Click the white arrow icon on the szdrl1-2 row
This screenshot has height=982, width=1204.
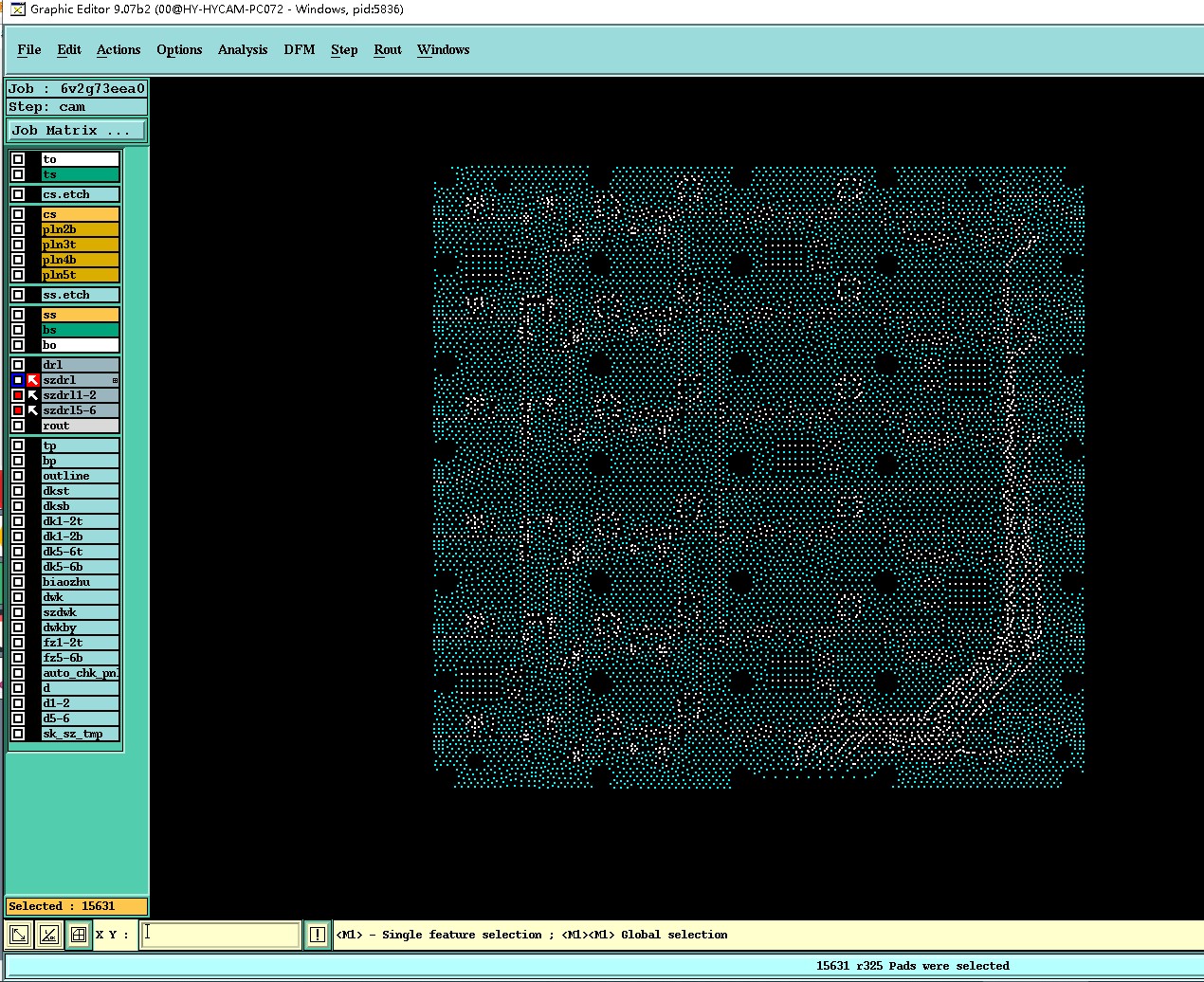point(33,395)
